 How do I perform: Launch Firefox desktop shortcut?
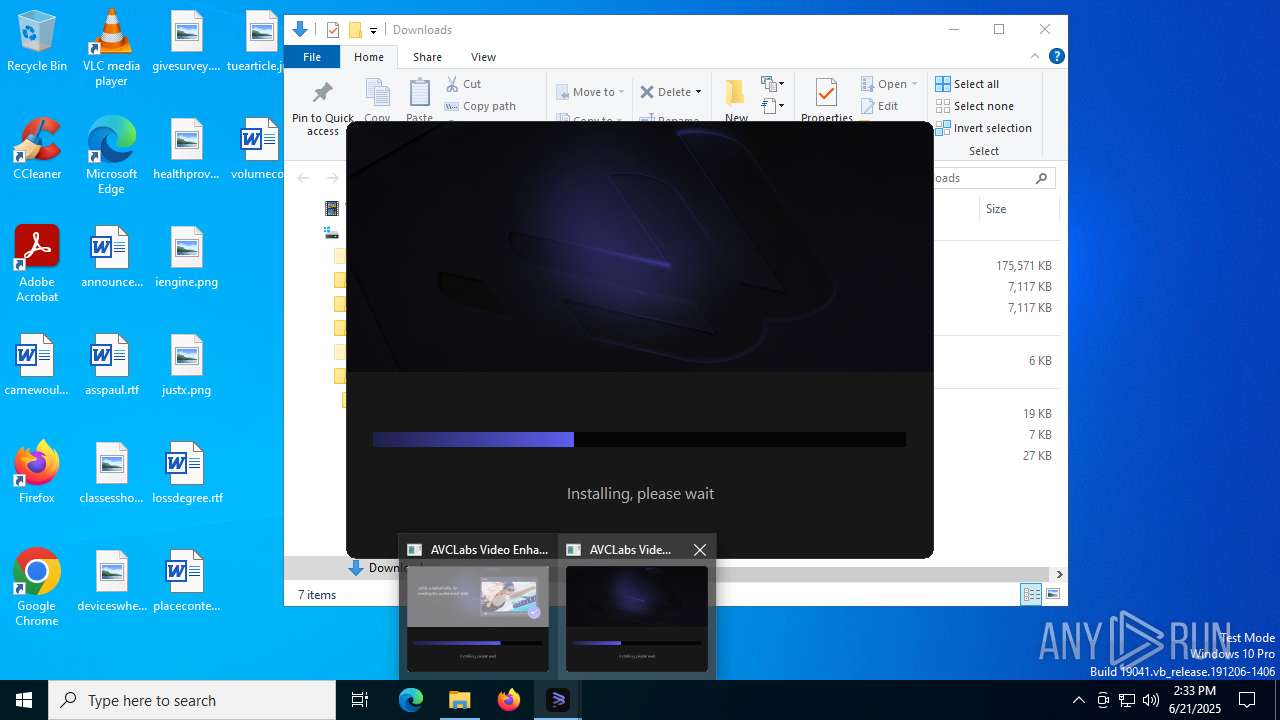(x=37, y=473)
